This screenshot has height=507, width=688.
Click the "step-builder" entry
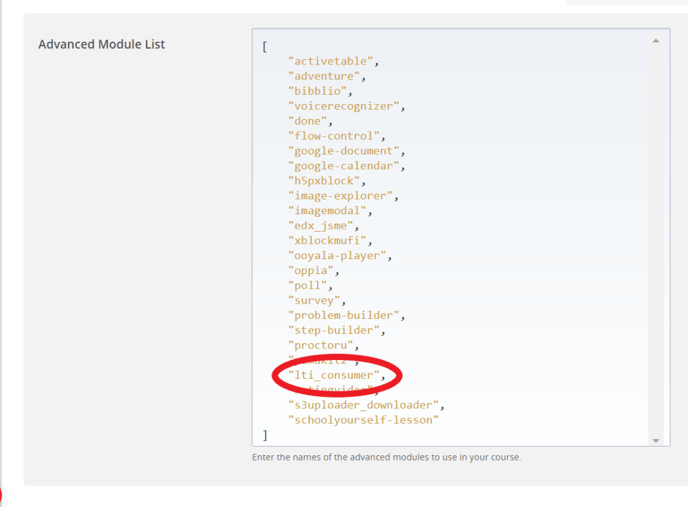tap(333, 330)
